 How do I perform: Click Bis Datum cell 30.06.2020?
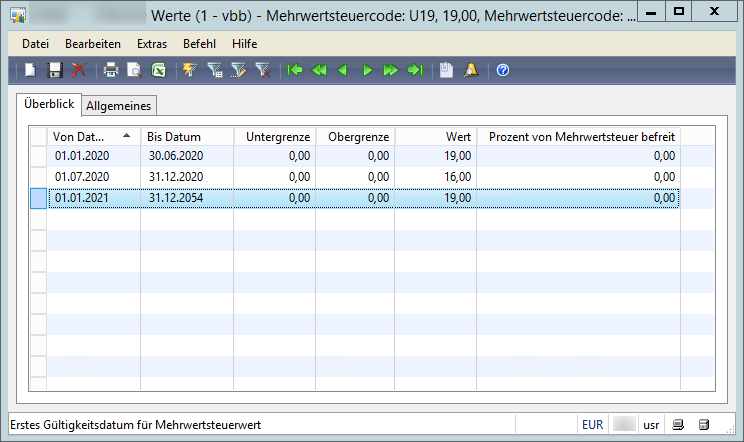click(x=187, y=156)
